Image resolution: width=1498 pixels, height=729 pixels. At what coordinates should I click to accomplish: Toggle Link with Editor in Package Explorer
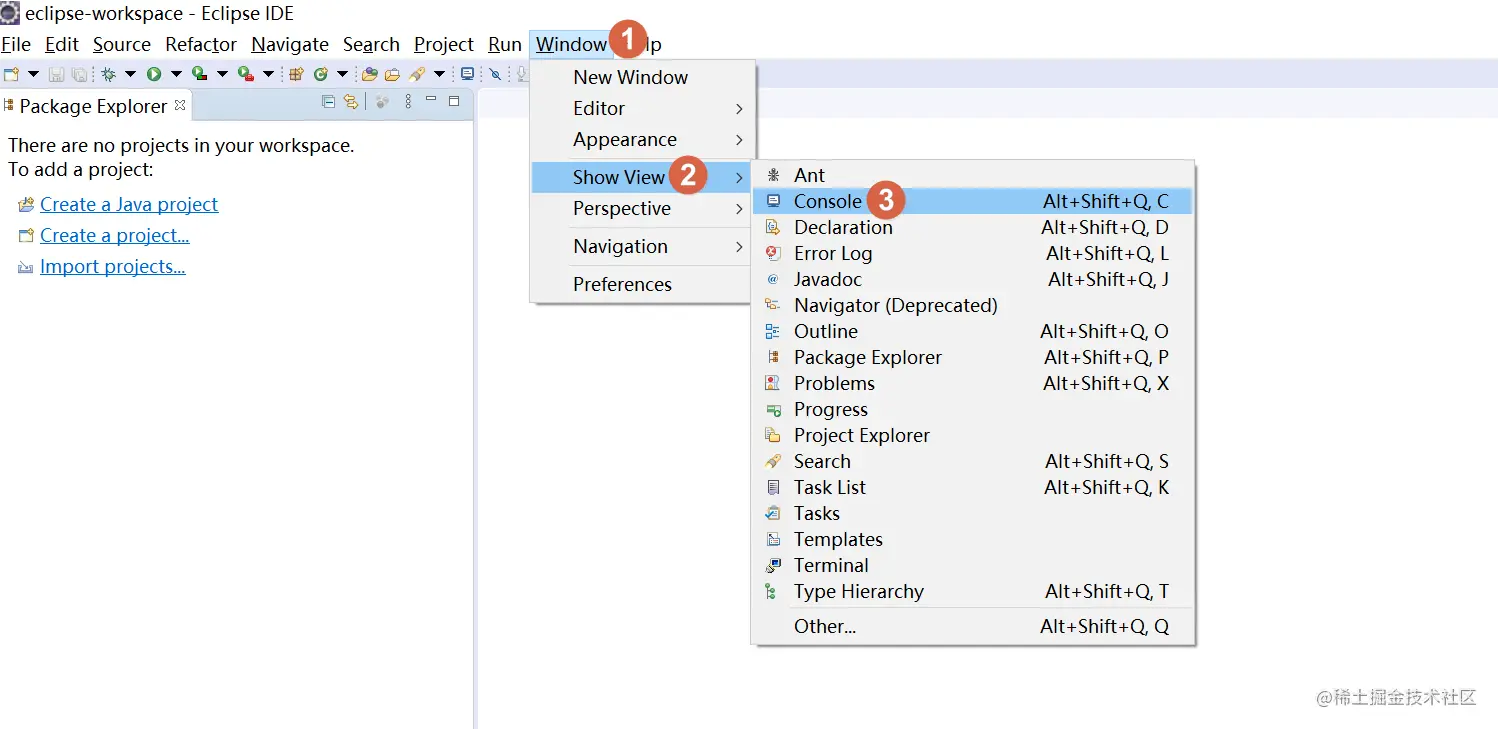tap(351, 101)
